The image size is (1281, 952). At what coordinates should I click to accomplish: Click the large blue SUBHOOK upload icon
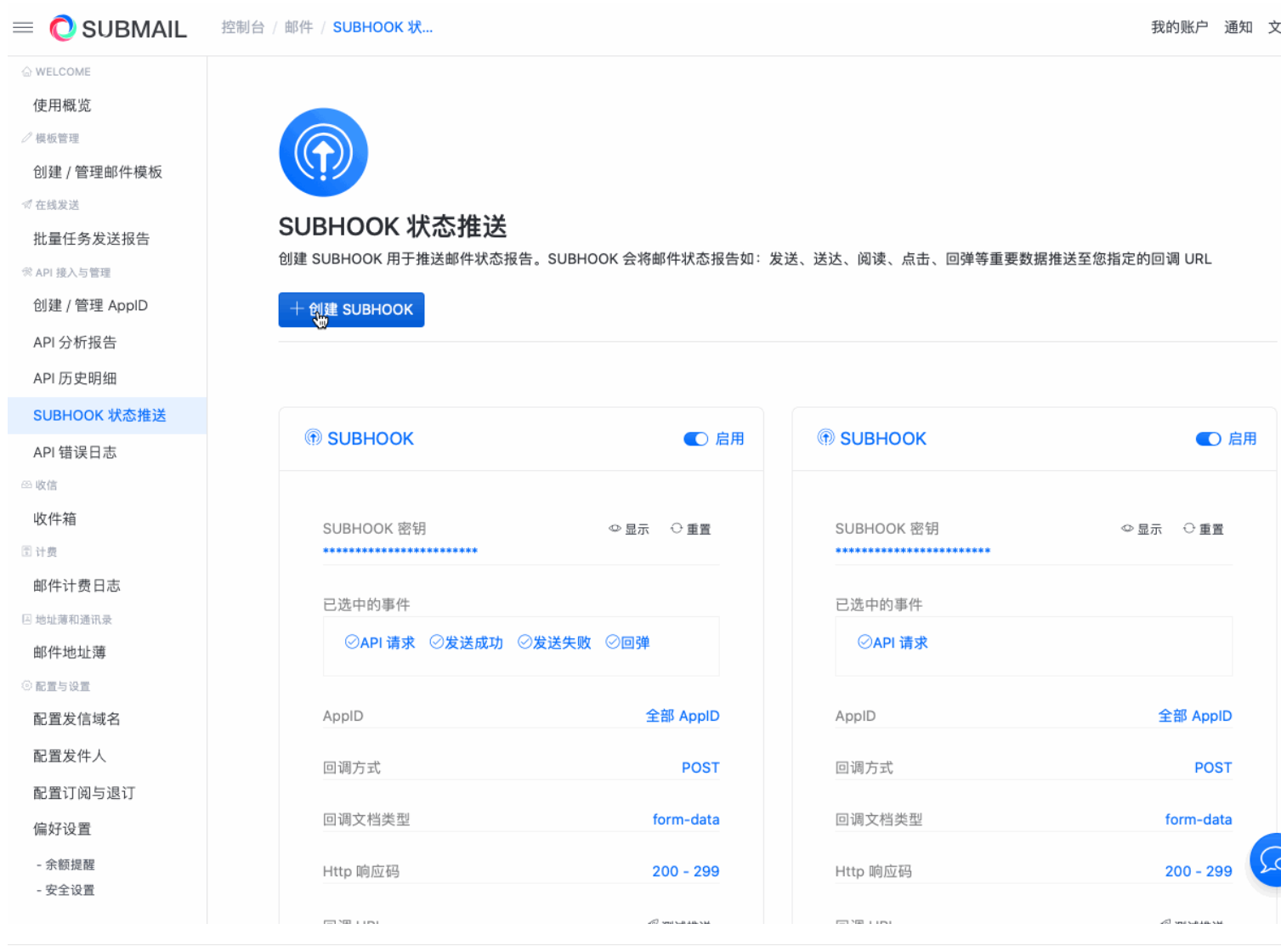point(323,153)
